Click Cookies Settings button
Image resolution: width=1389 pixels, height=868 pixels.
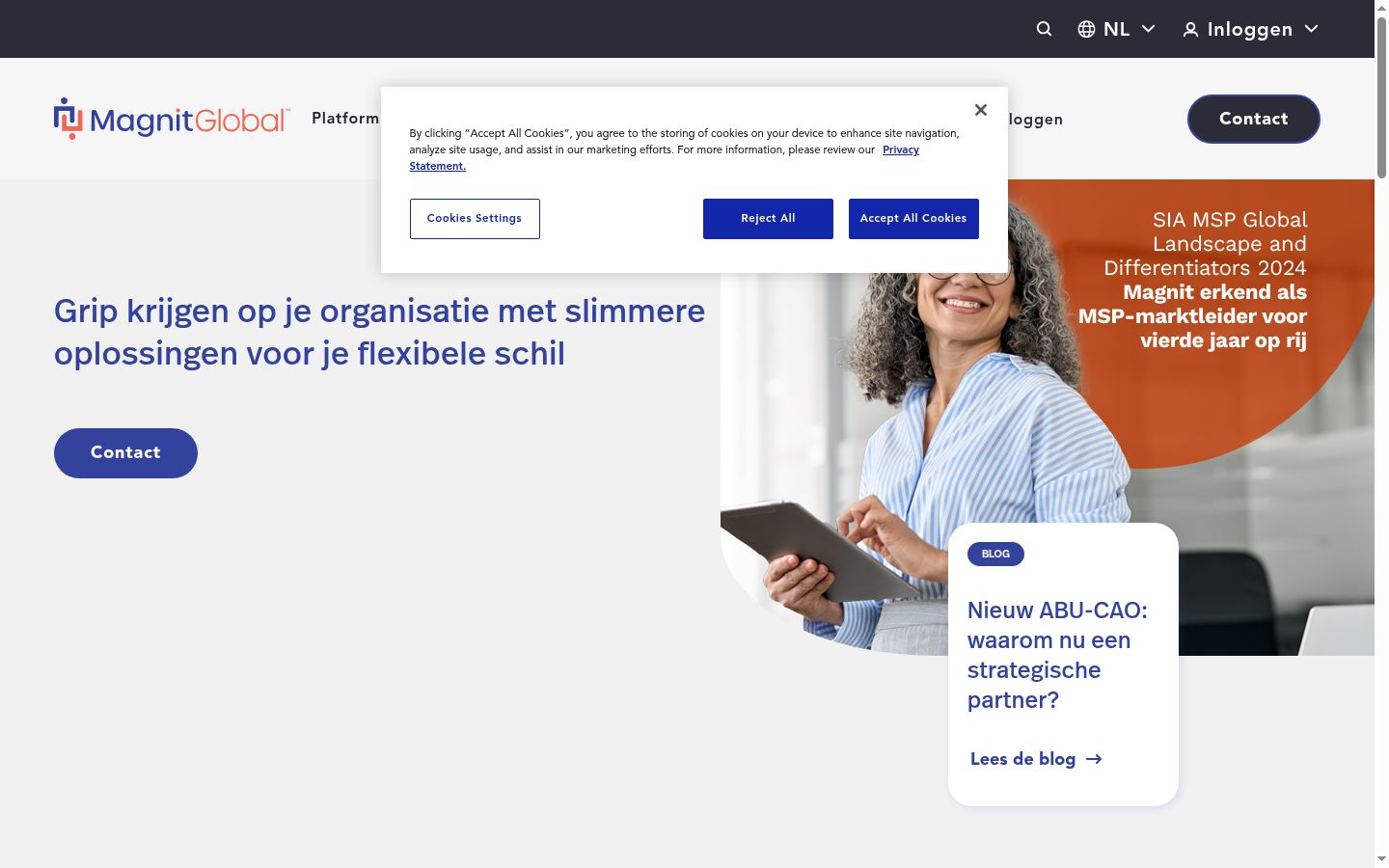(x=475, y=219)
